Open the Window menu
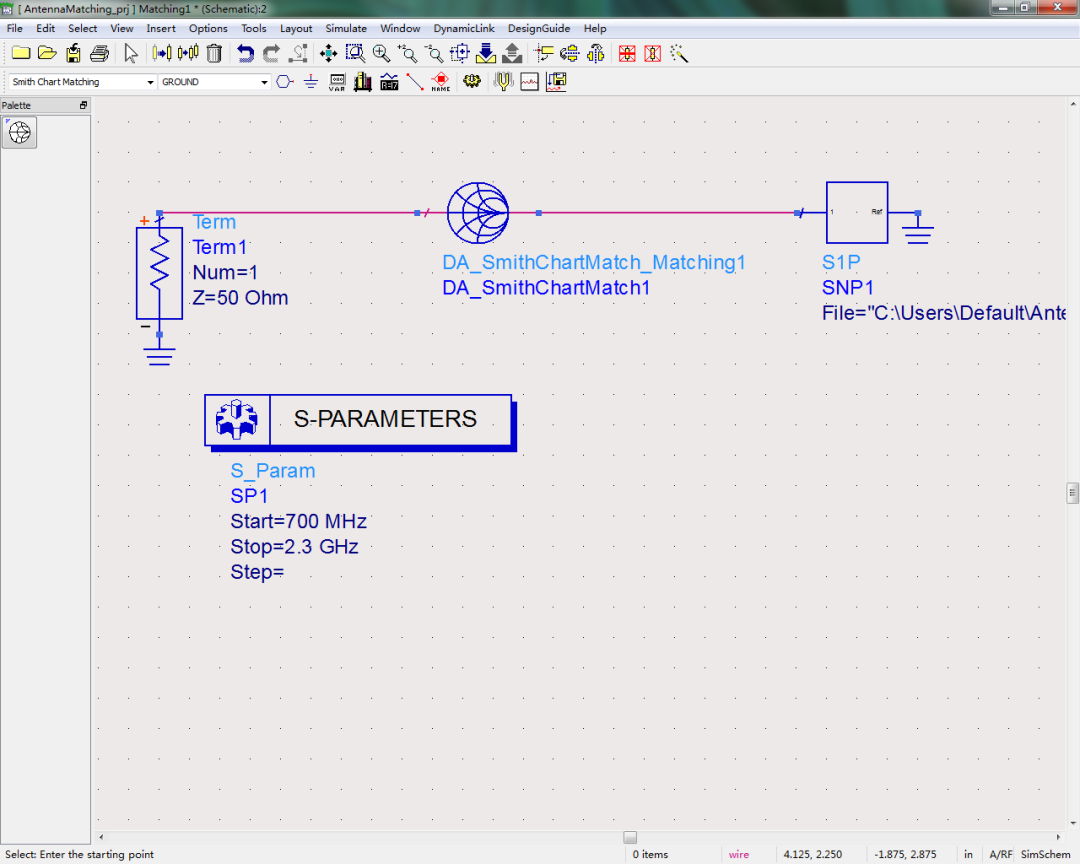The image size is (1080, 864). tap(400, 28)
